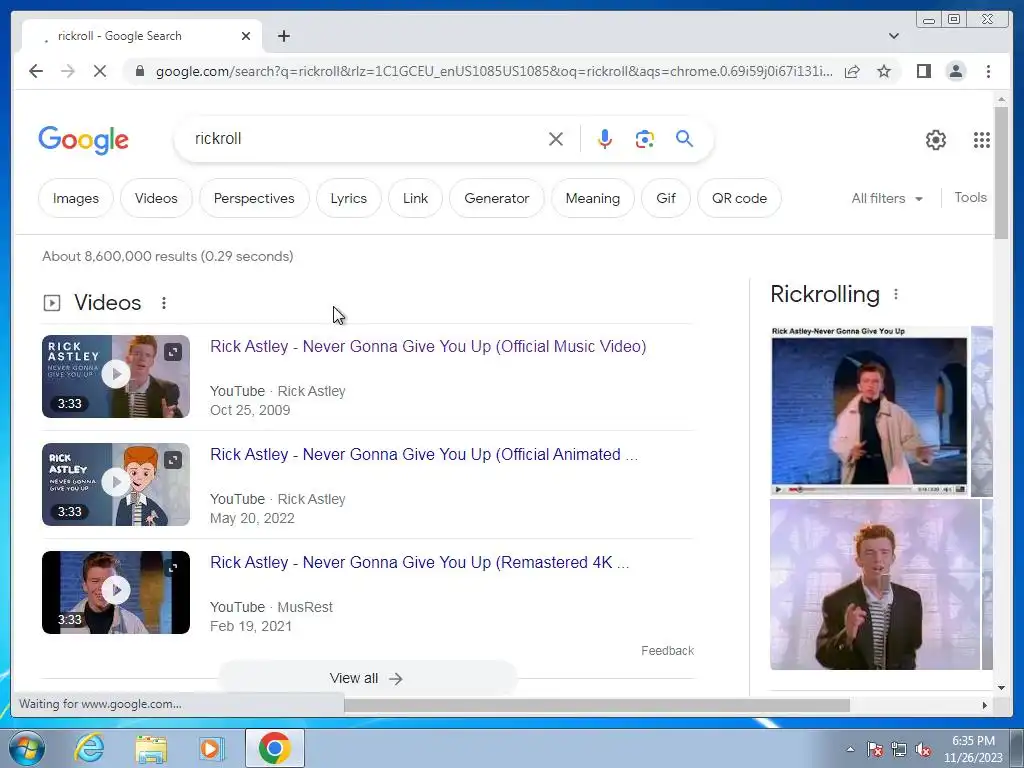Screen dimensions: 1024x768
Task: Click the magnifier search button
Action: (684, 138)
